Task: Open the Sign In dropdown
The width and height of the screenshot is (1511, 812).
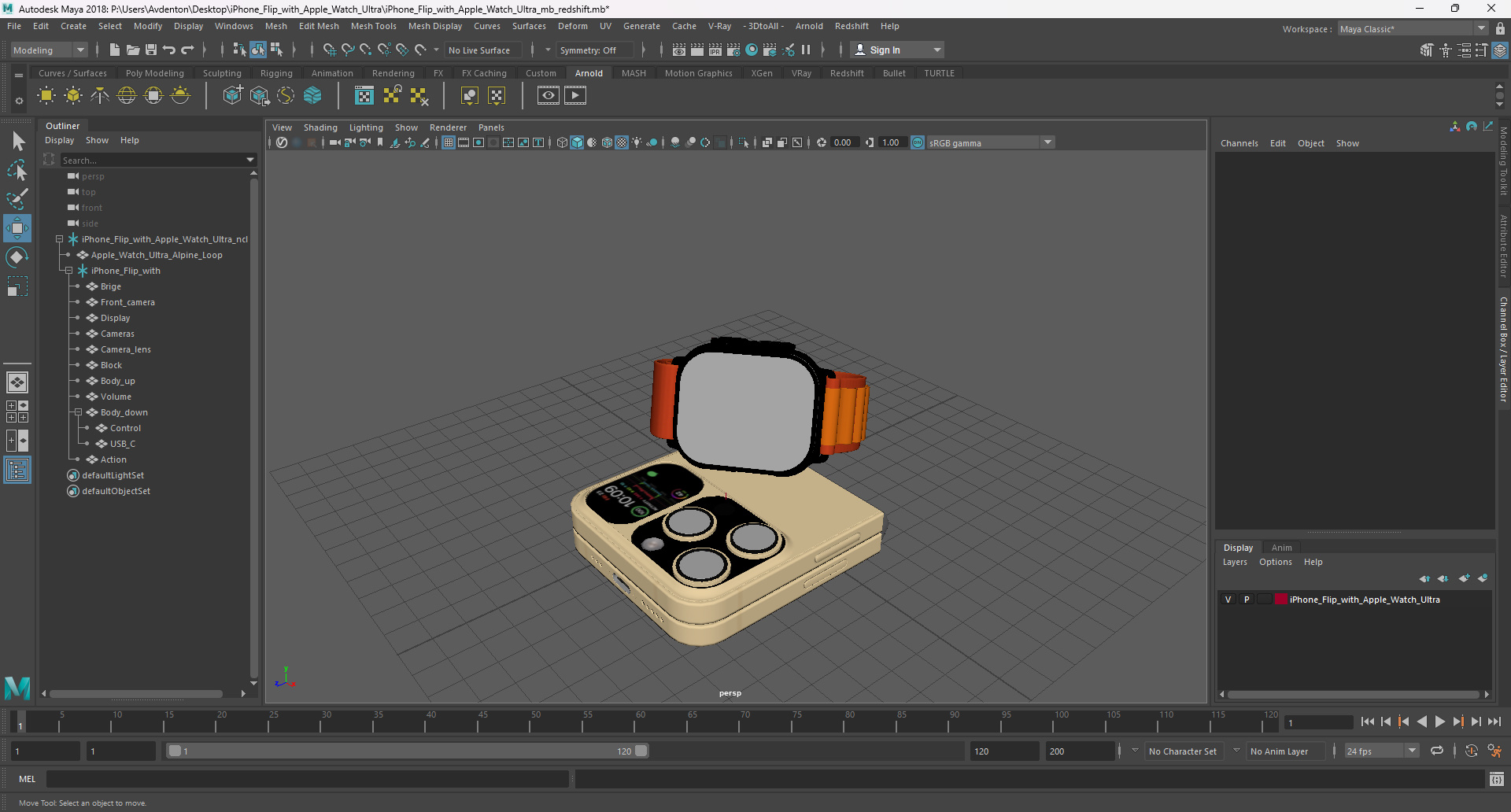Action: coord(897,50)
